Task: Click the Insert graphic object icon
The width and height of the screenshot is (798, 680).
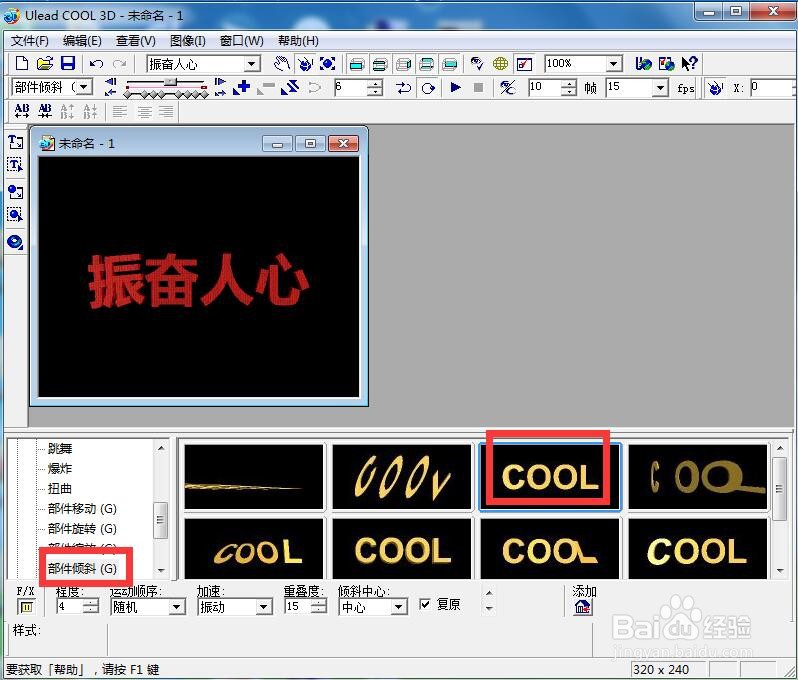Action: click(15, 192)
